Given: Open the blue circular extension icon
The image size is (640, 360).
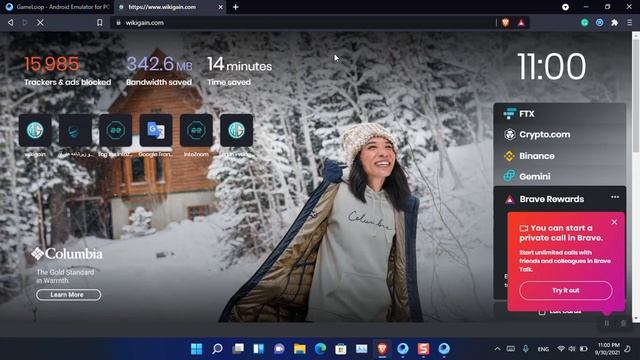Looking at the screenshot, I should point(600,23).
